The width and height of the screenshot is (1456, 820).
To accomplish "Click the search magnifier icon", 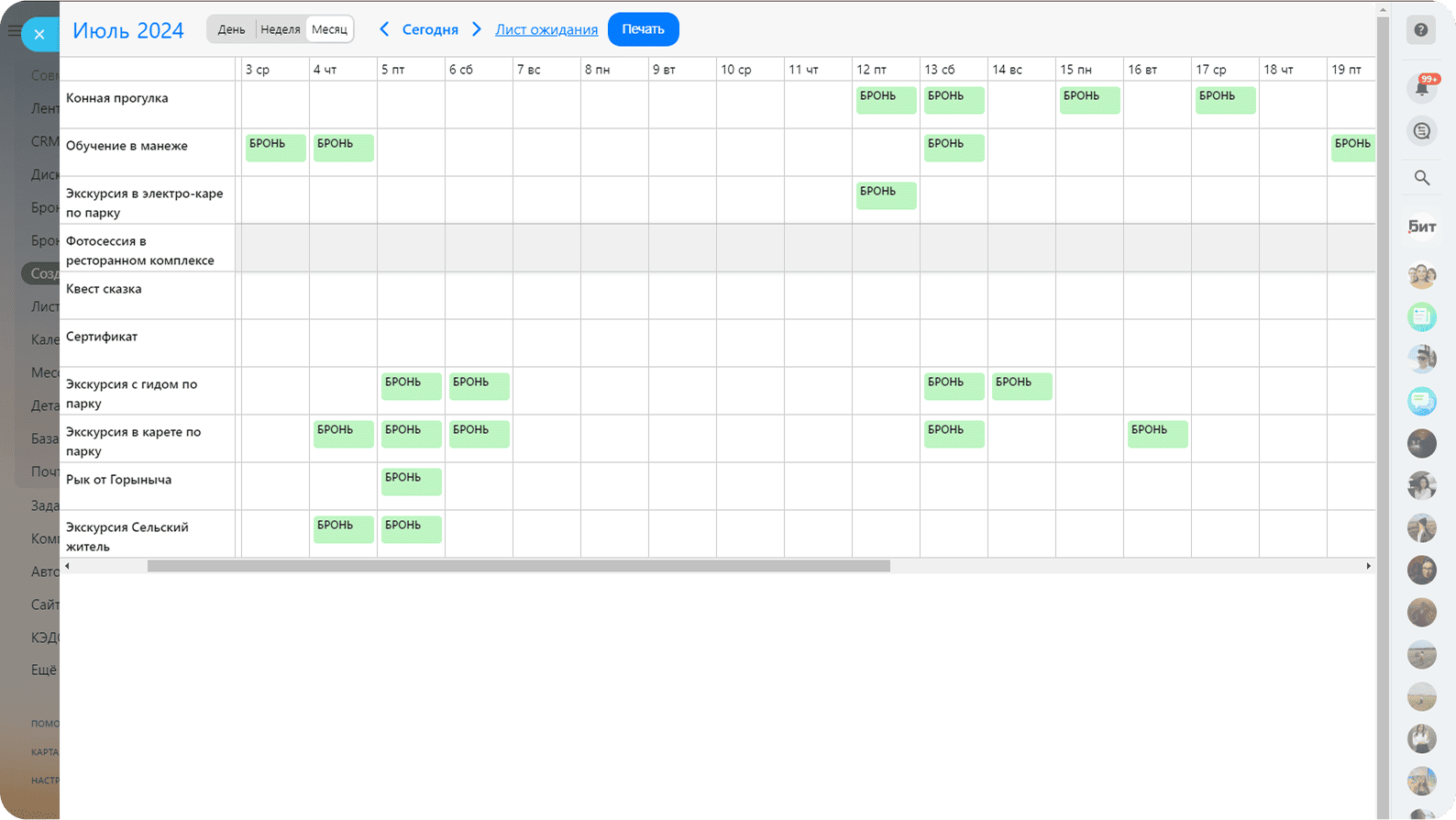I will tap(1422, 178).
